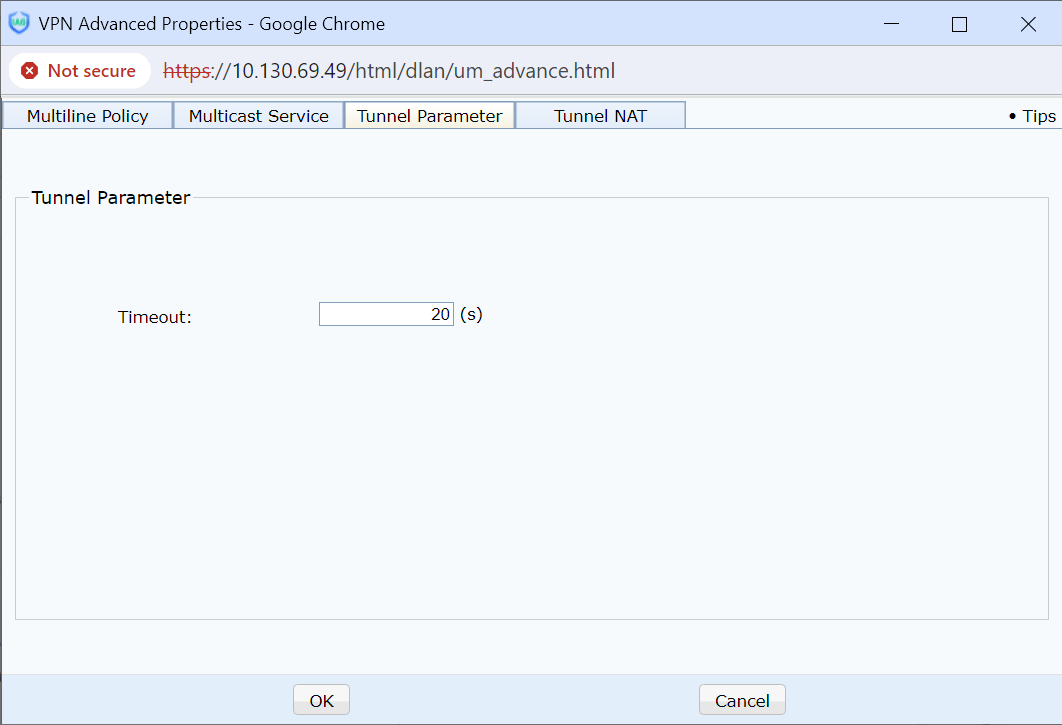Click the window title text
Viewport: 1062px width, 725px height.
coord(211,24)
